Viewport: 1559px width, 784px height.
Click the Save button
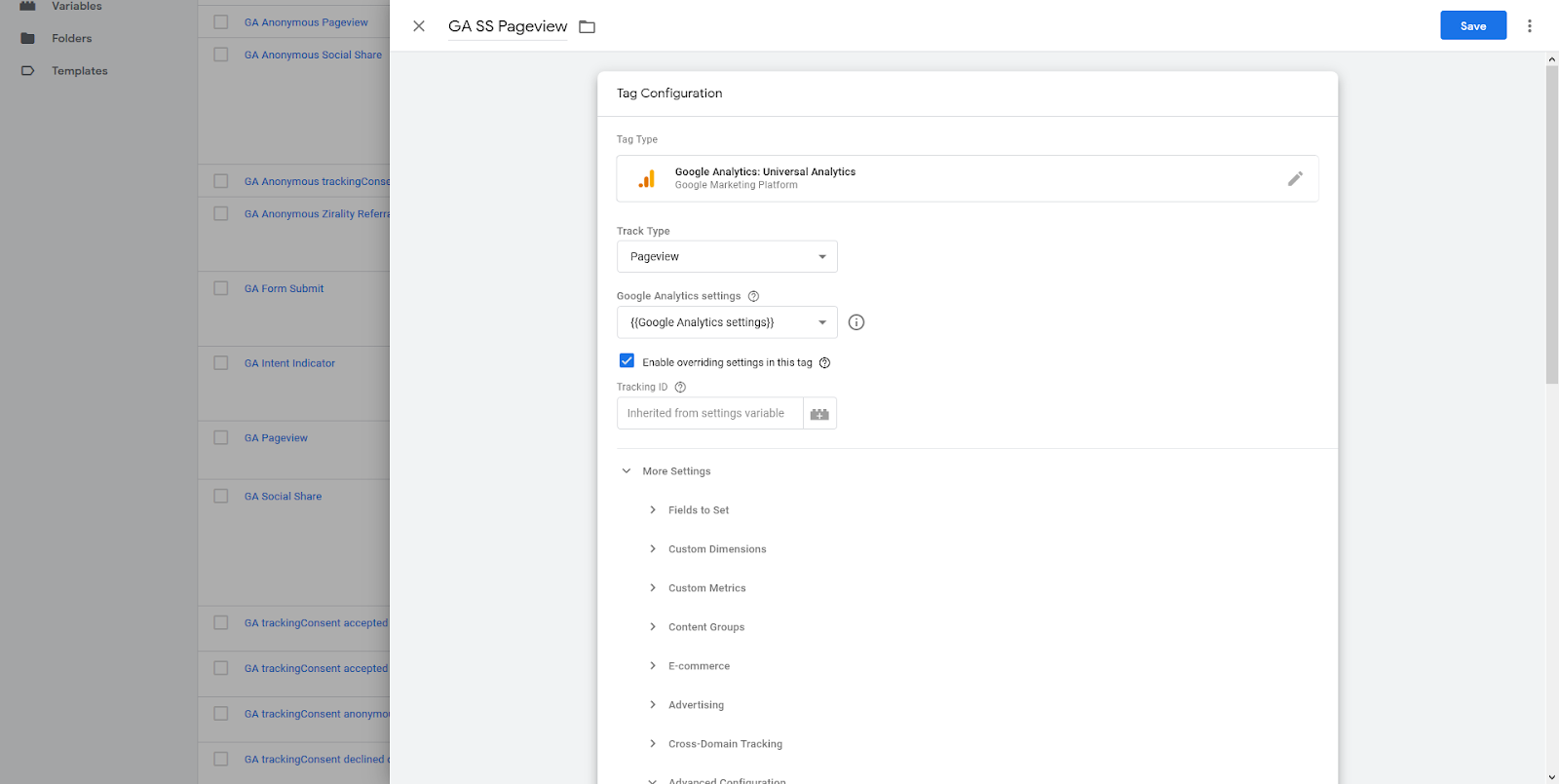[x=1472, y=26]
